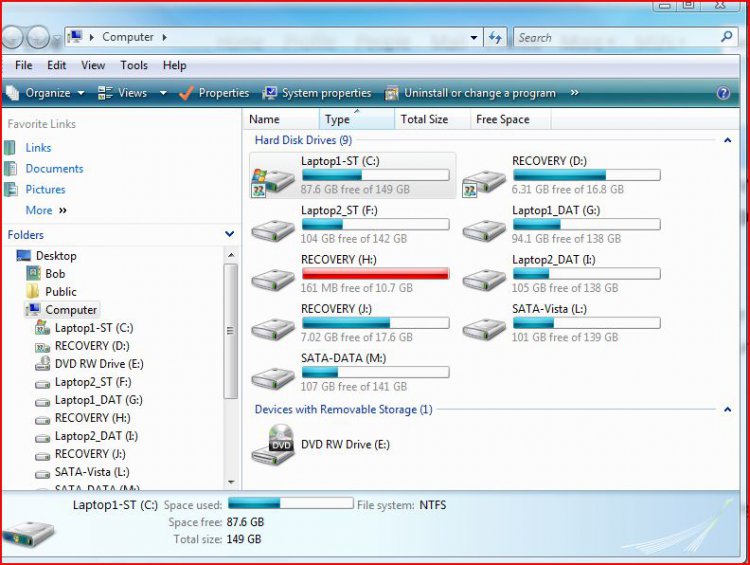Sort by the Free Space column
The image size is (750, 565).
(x=510, y=119)
